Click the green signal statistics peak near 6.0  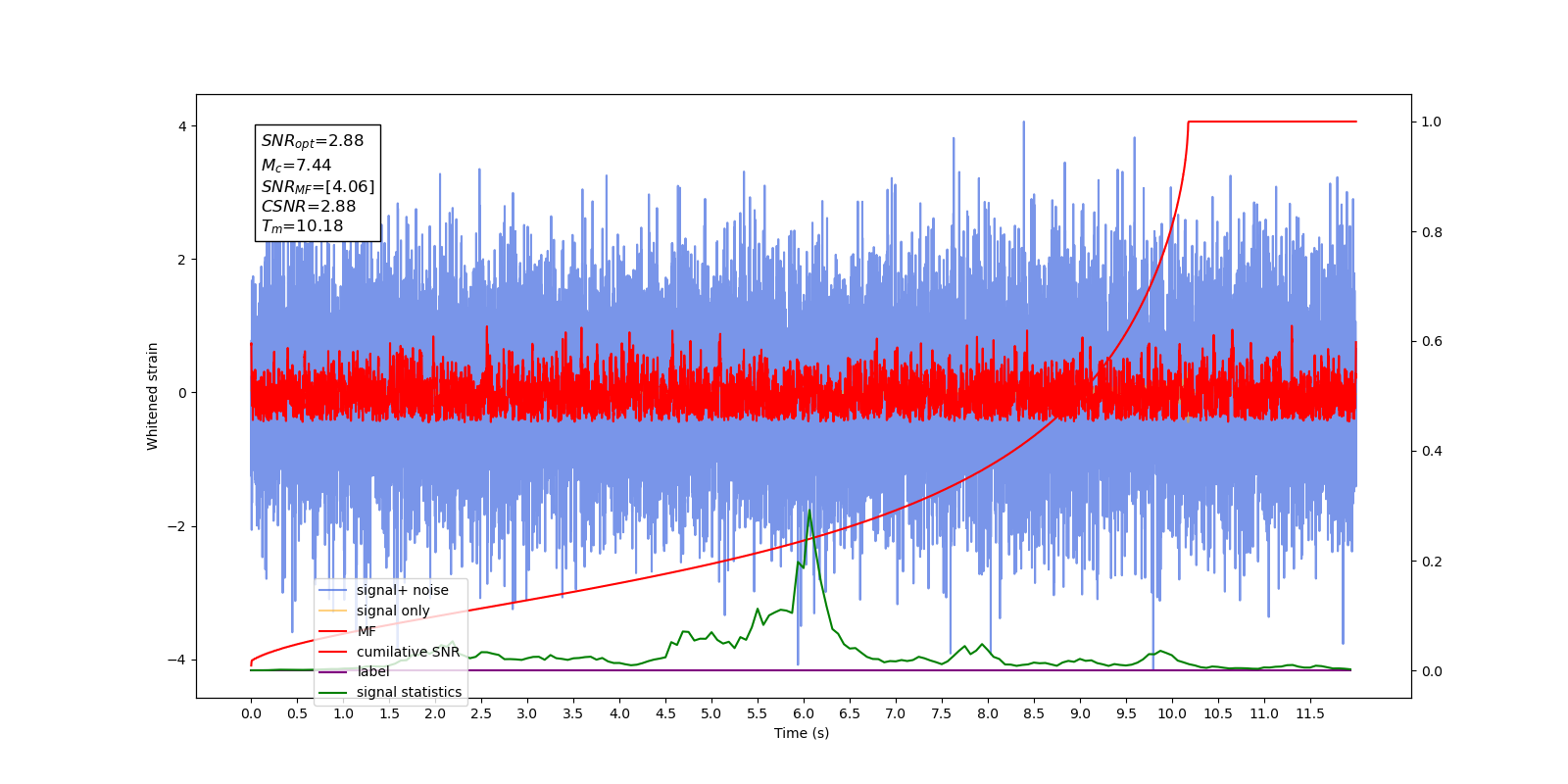(x=809, y=512)
